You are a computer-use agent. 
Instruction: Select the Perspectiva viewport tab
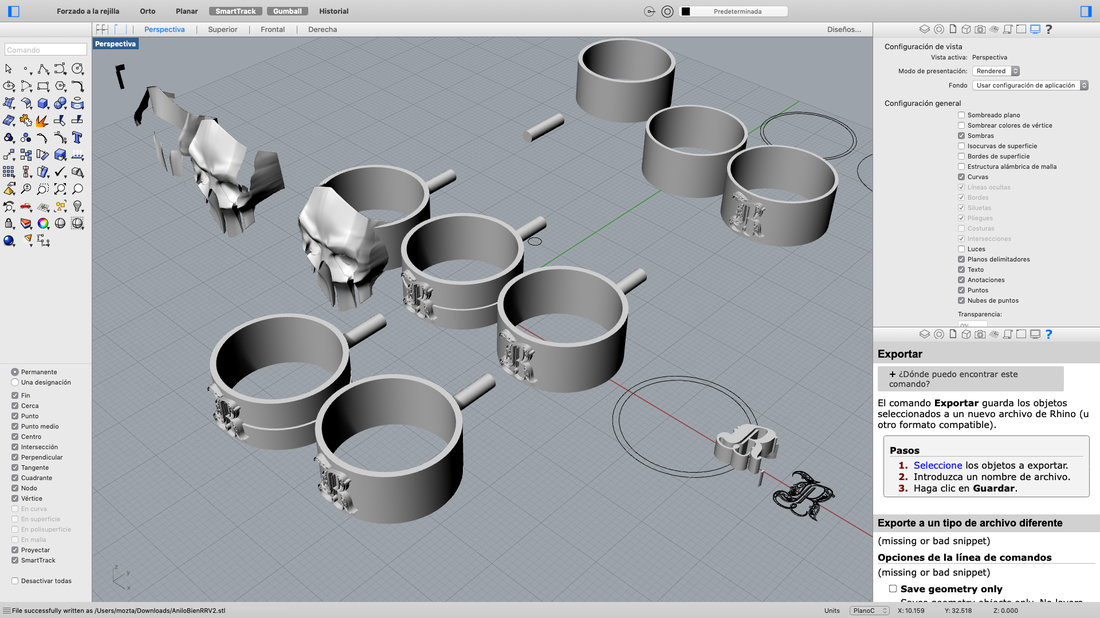164,29
